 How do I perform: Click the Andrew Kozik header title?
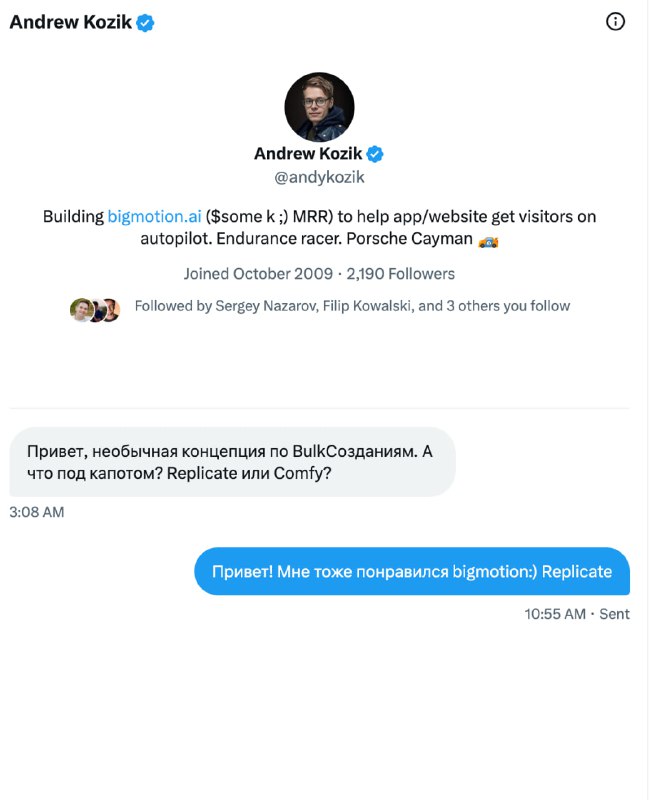tap(70, 23)
